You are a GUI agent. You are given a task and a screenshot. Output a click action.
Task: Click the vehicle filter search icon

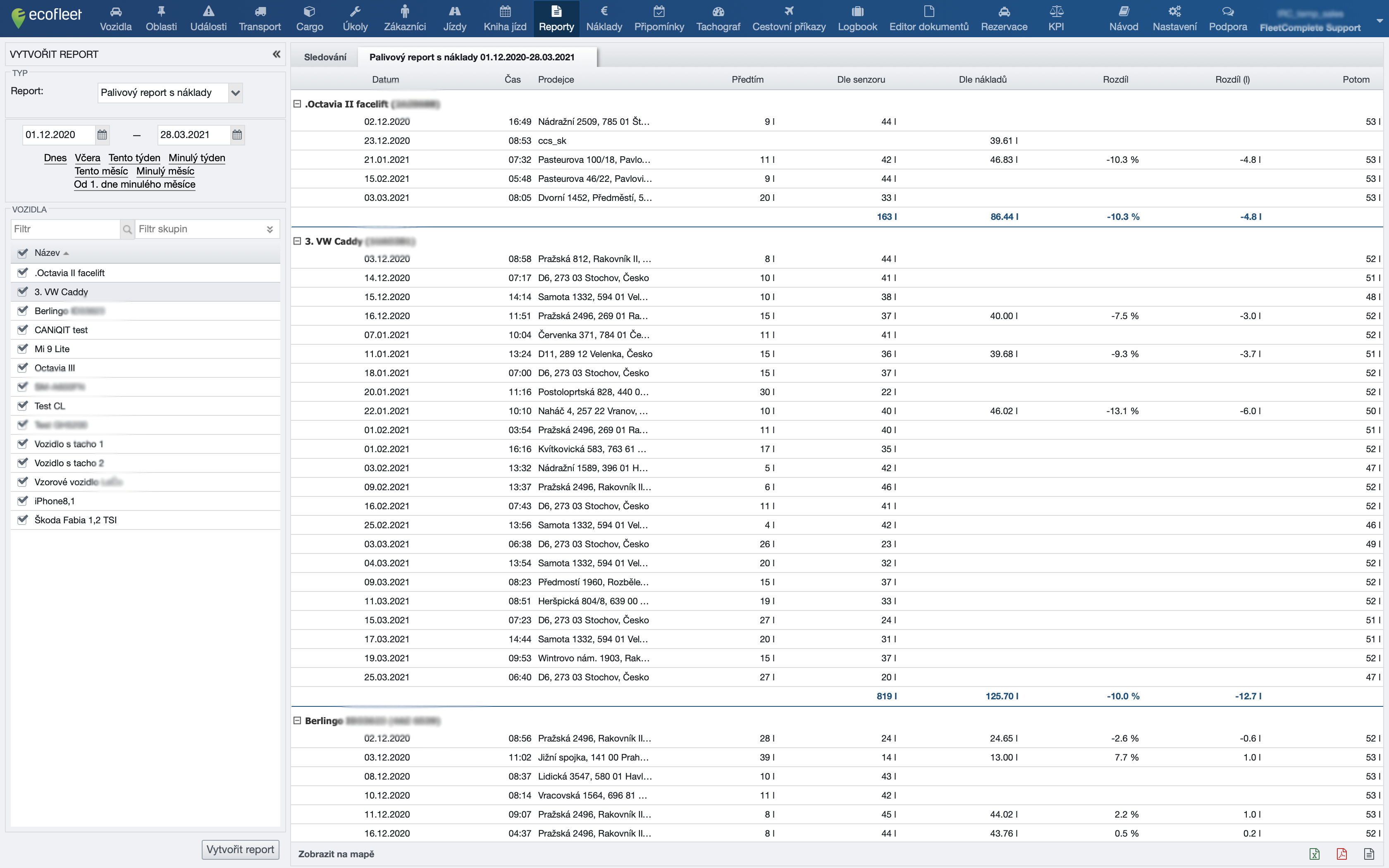click(x=127, y=229)
